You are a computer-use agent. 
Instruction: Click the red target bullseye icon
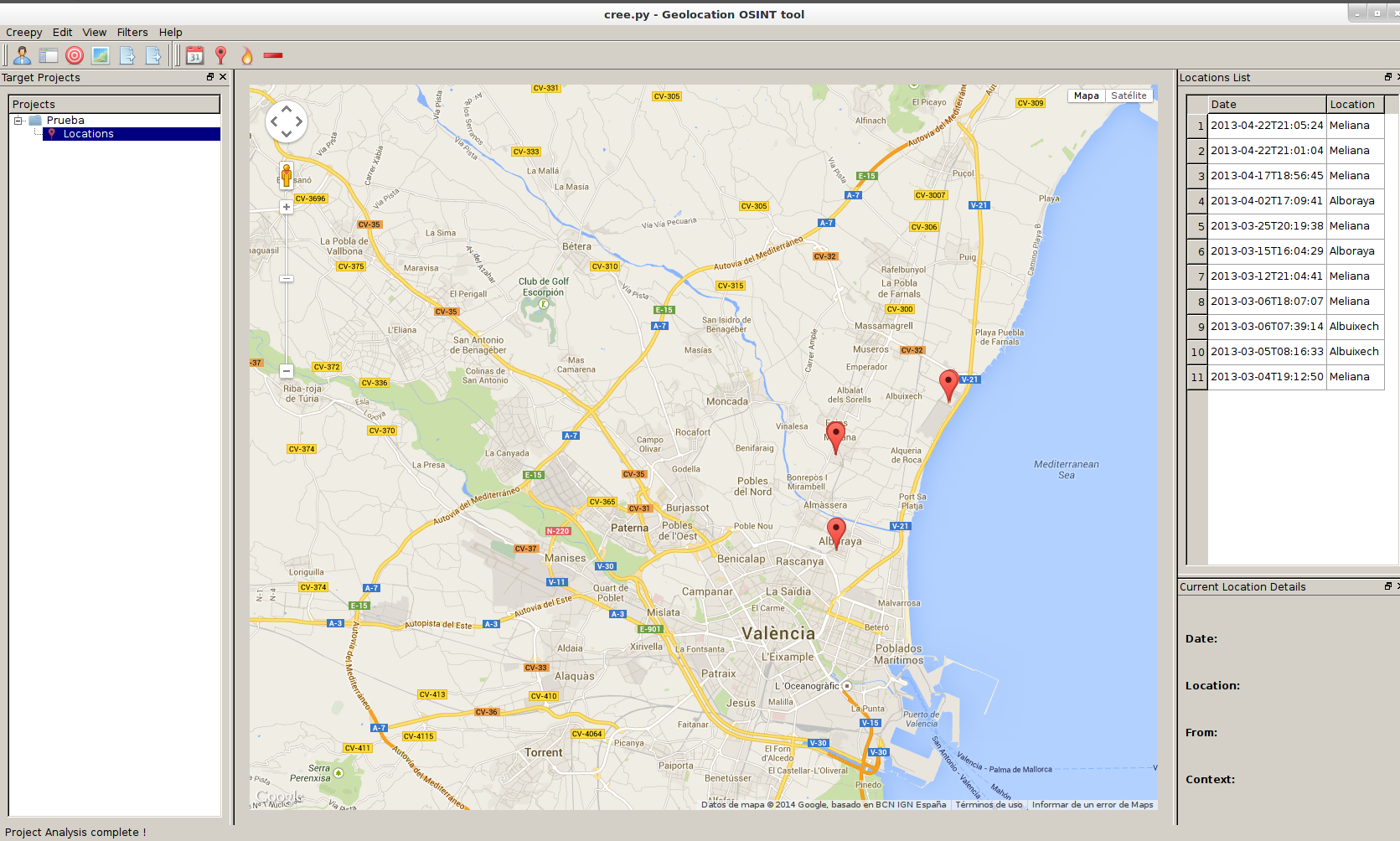75,55
